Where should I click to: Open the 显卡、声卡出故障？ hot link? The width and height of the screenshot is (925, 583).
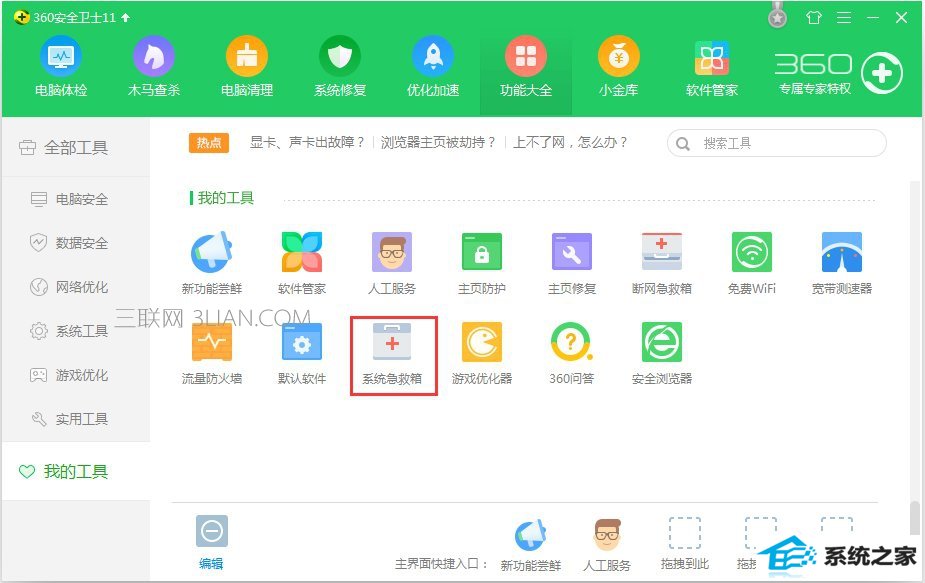307,142
